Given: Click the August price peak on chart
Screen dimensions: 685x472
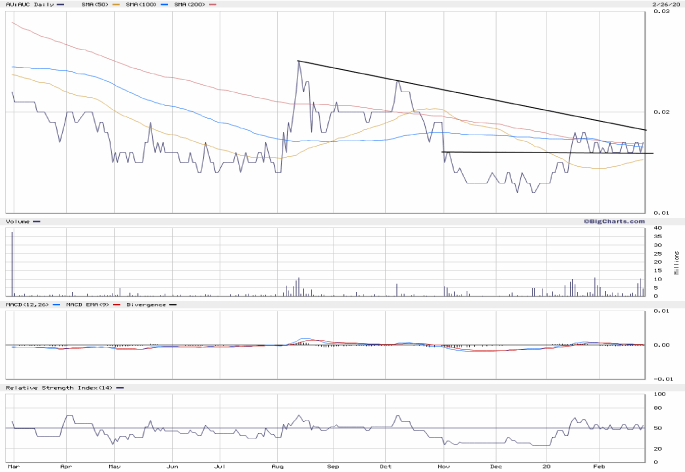Looking at the screenshot, I should pyautogui.click(x=299, y=62).
